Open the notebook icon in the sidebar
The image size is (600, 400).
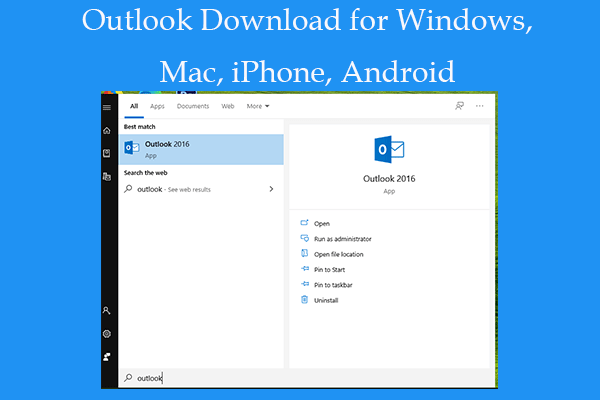[107, 153]
